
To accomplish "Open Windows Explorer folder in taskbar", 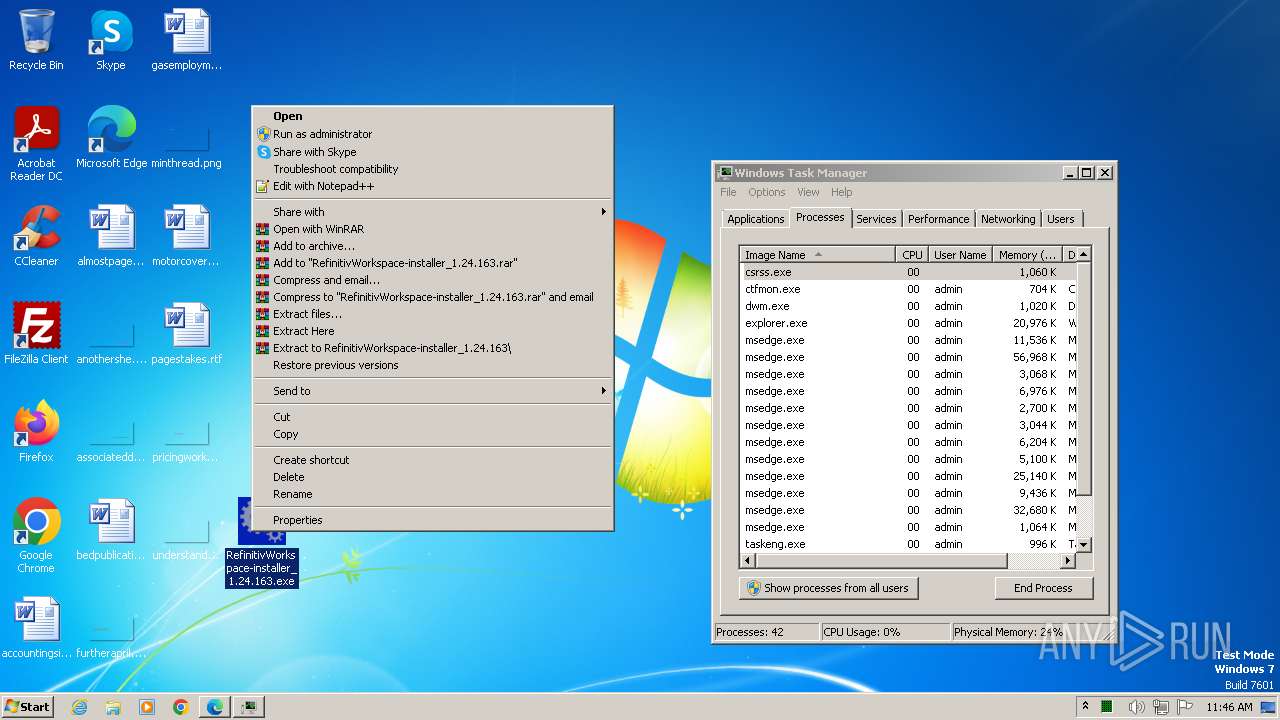I will 113,707.
